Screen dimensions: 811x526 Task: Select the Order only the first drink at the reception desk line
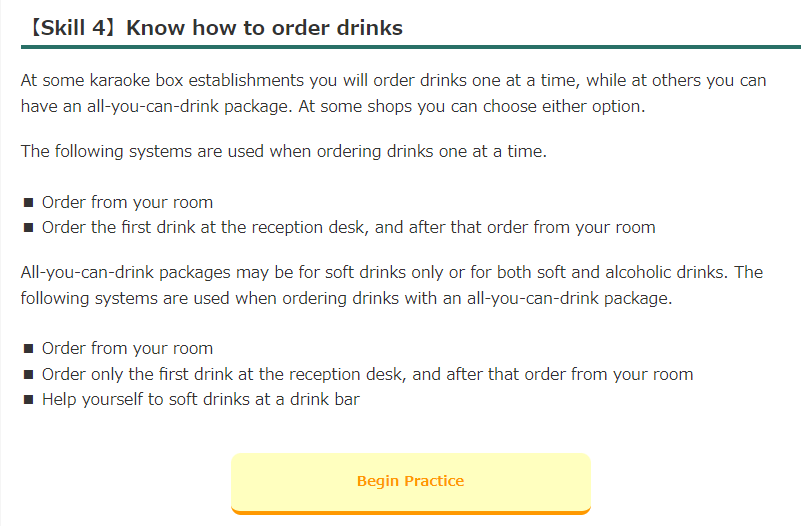pos(367,374)
